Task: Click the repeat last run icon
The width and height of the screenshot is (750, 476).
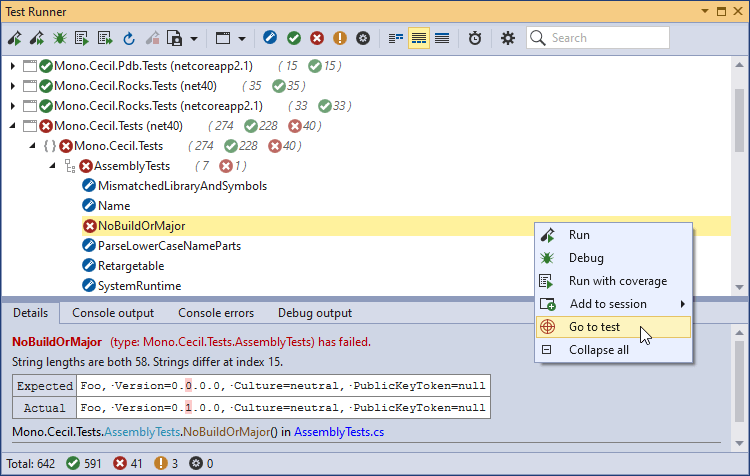Action: [x=128, y=38]
